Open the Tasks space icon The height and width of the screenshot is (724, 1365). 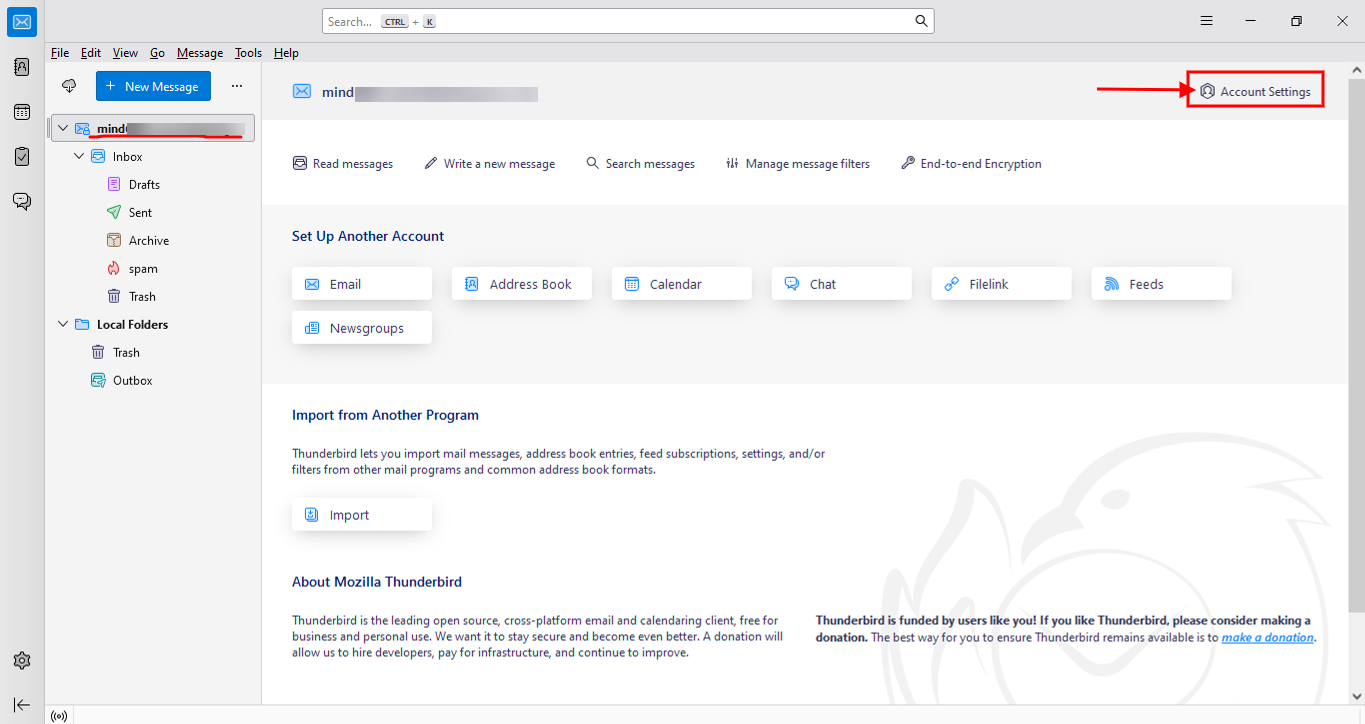[x=22, y=157]
